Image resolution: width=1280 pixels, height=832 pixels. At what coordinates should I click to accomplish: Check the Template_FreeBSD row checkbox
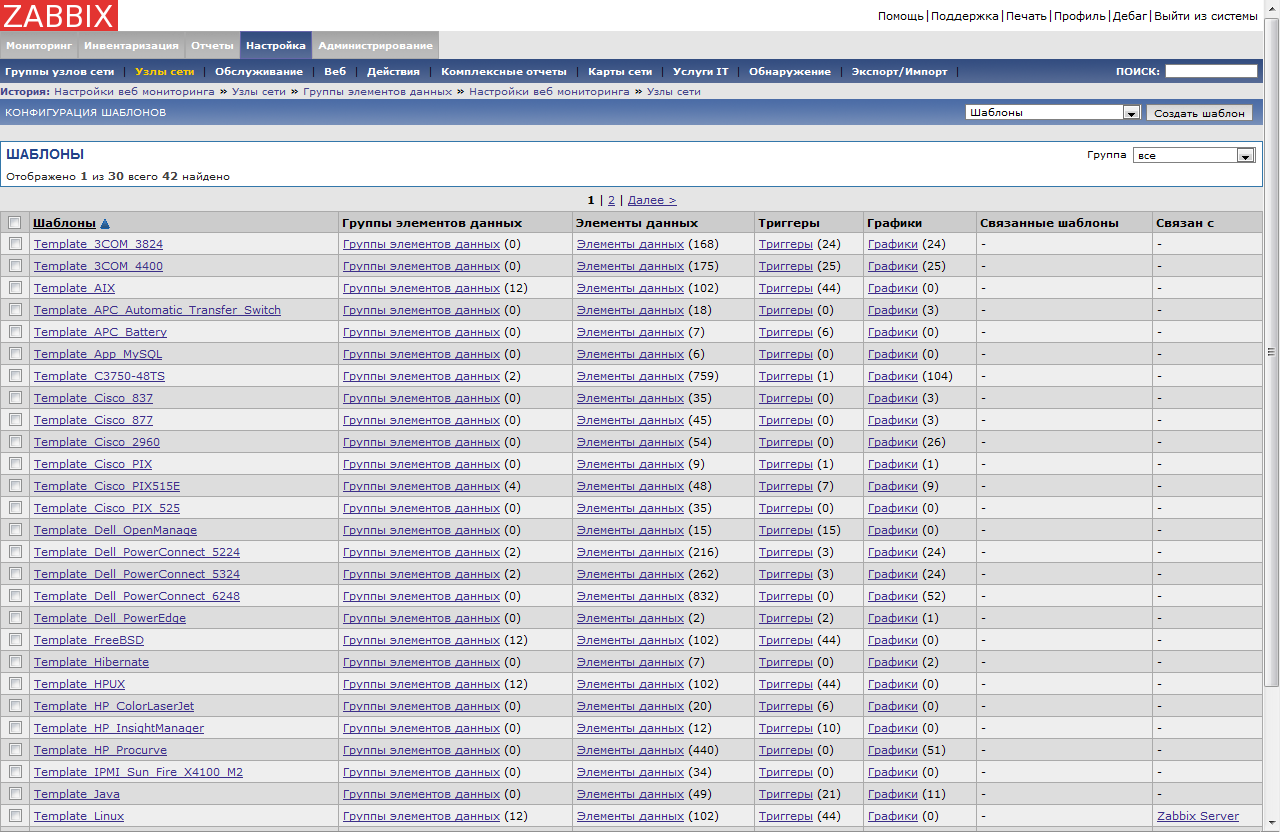15,640
